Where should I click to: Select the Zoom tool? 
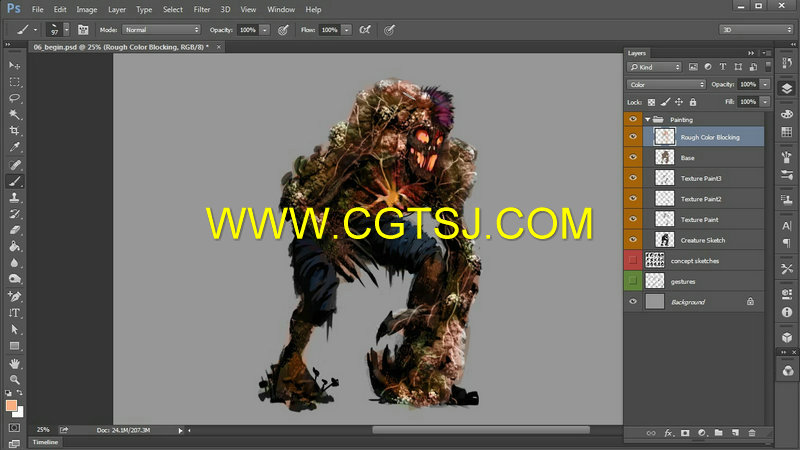14,380
